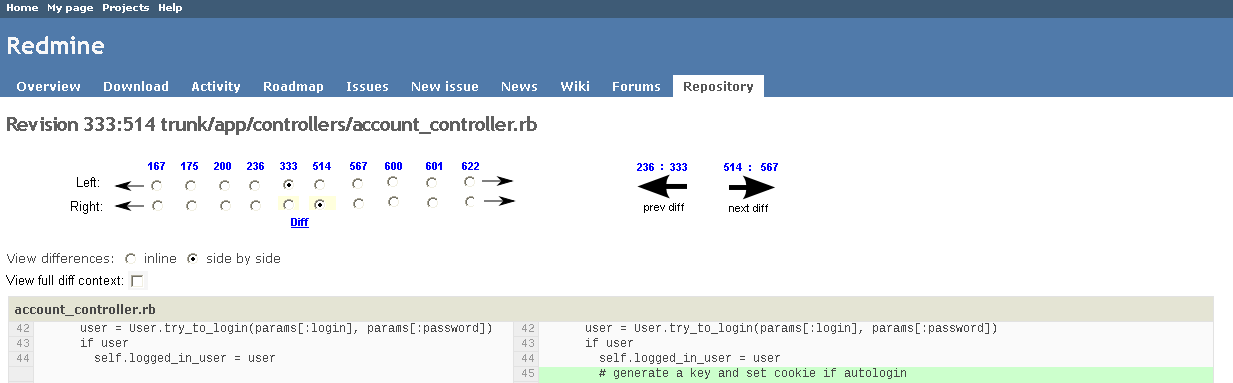The height and width of the screenshot is (383, 1233).
Task: Click the Redmine header title
Action: [56, 46]
